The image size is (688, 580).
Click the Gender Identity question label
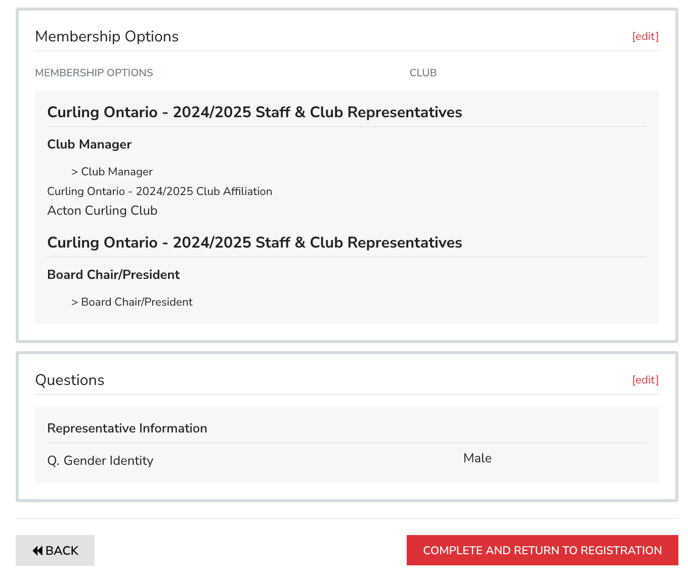(x=100, y=461)
